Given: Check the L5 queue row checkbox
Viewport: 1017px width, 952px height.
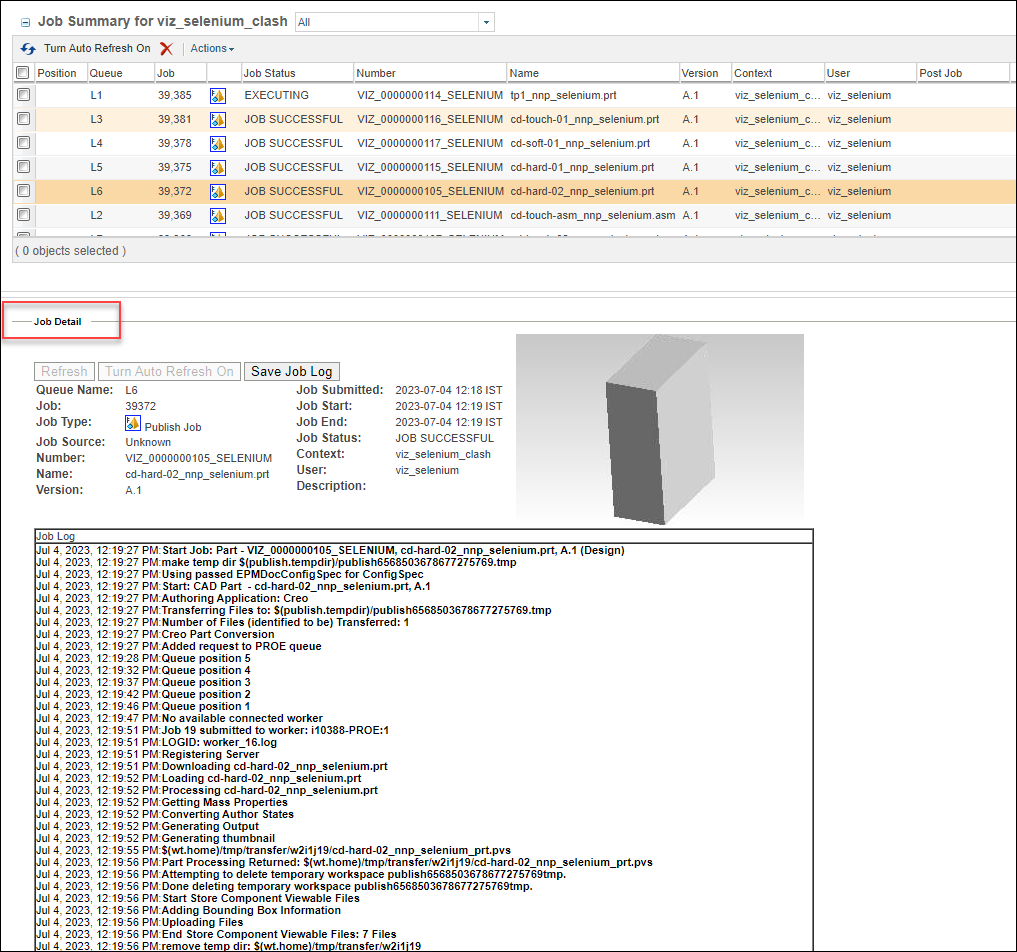Looking at the screenshot, I should (x=24, y=167).
